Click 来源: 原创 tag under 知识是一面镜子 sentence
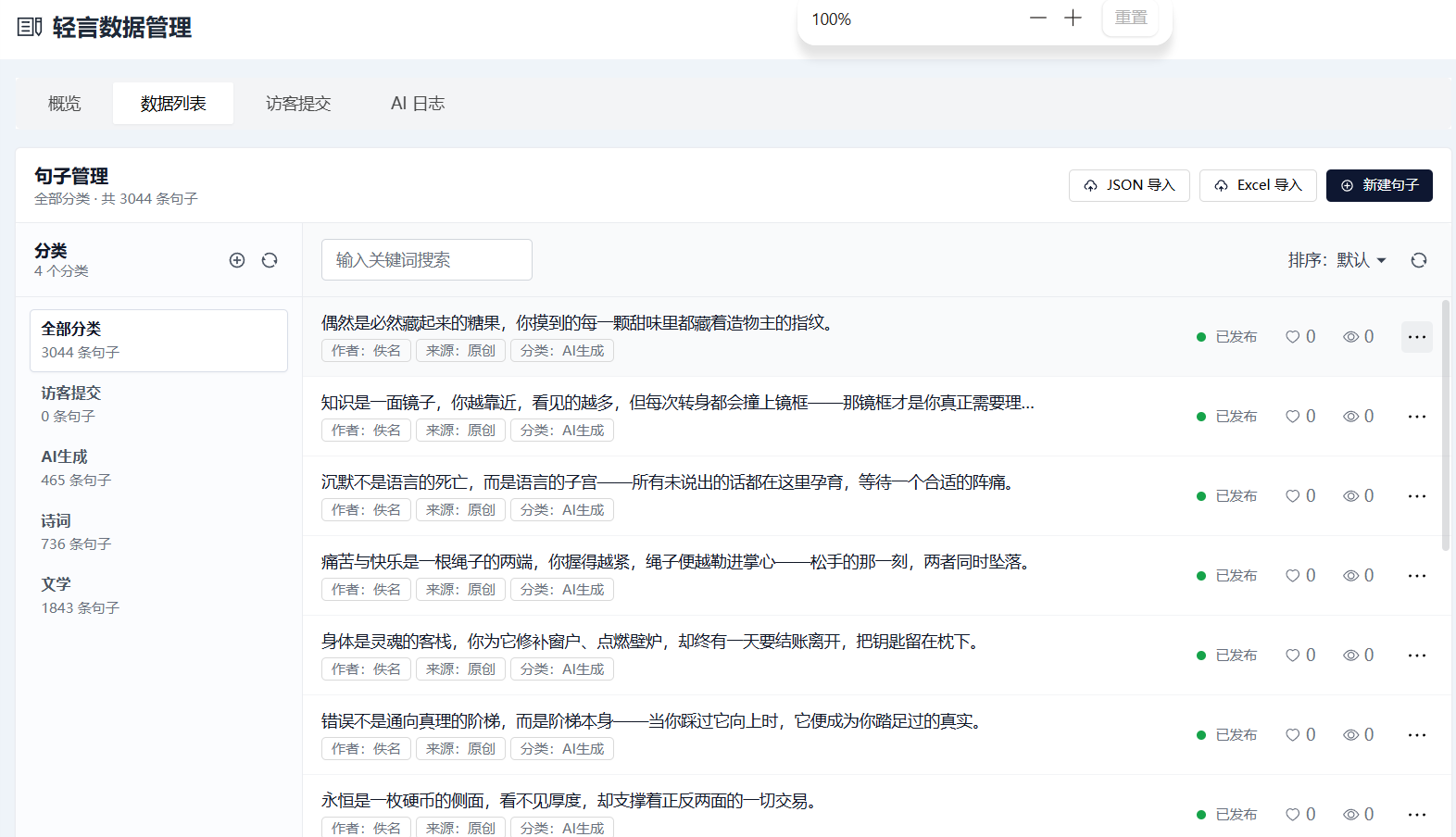This screenshot has width=1456, height=837. [x=460, y=431]
